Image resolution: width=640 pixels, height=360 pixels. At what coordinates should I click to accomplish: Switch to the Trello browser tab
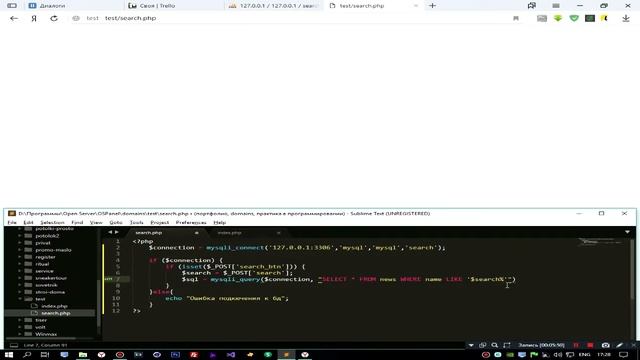[173, 6]
